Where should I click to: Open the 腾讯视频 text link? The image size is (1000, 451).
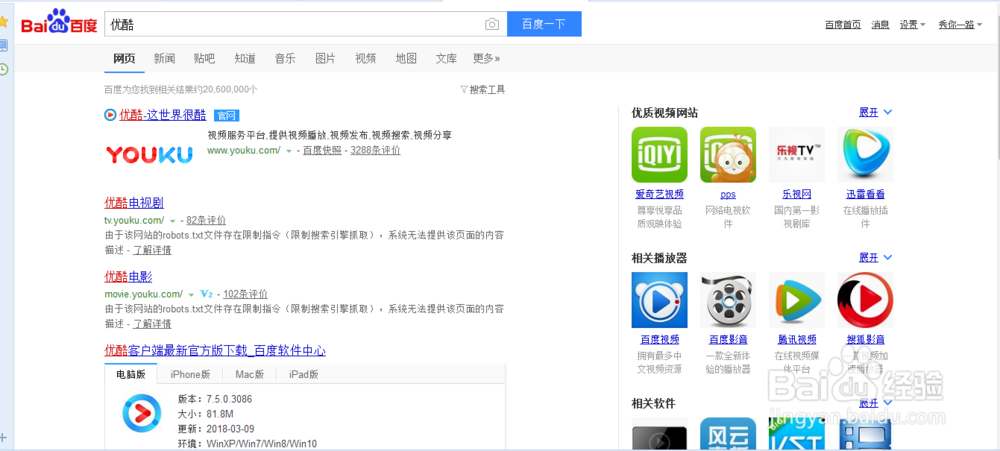click(797, 339)
